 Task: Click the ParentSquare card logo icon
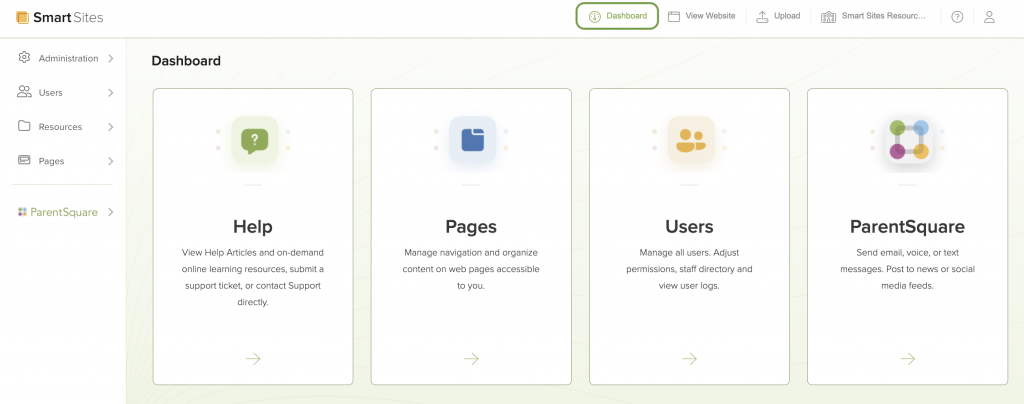click(908, 140)
